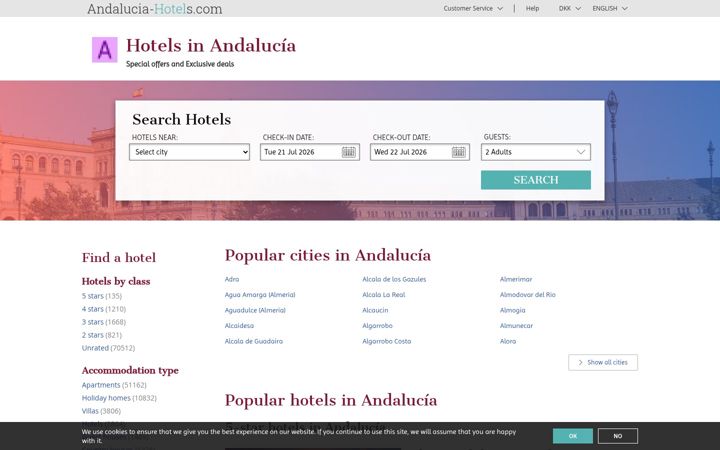Open the Alcaucin city link
Viewport: 720px width, 450px height.
[x=375, y=310]
